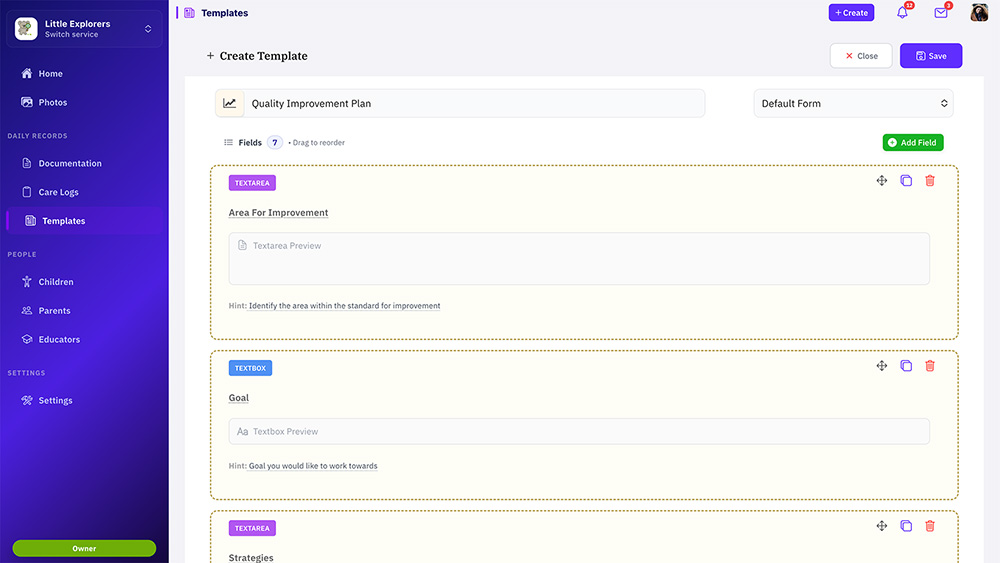The height and width of the screenshot is (563, 1000).
Task: Click the TEXTAREA tag on Strategies field
Action: (x=252, y=528)
